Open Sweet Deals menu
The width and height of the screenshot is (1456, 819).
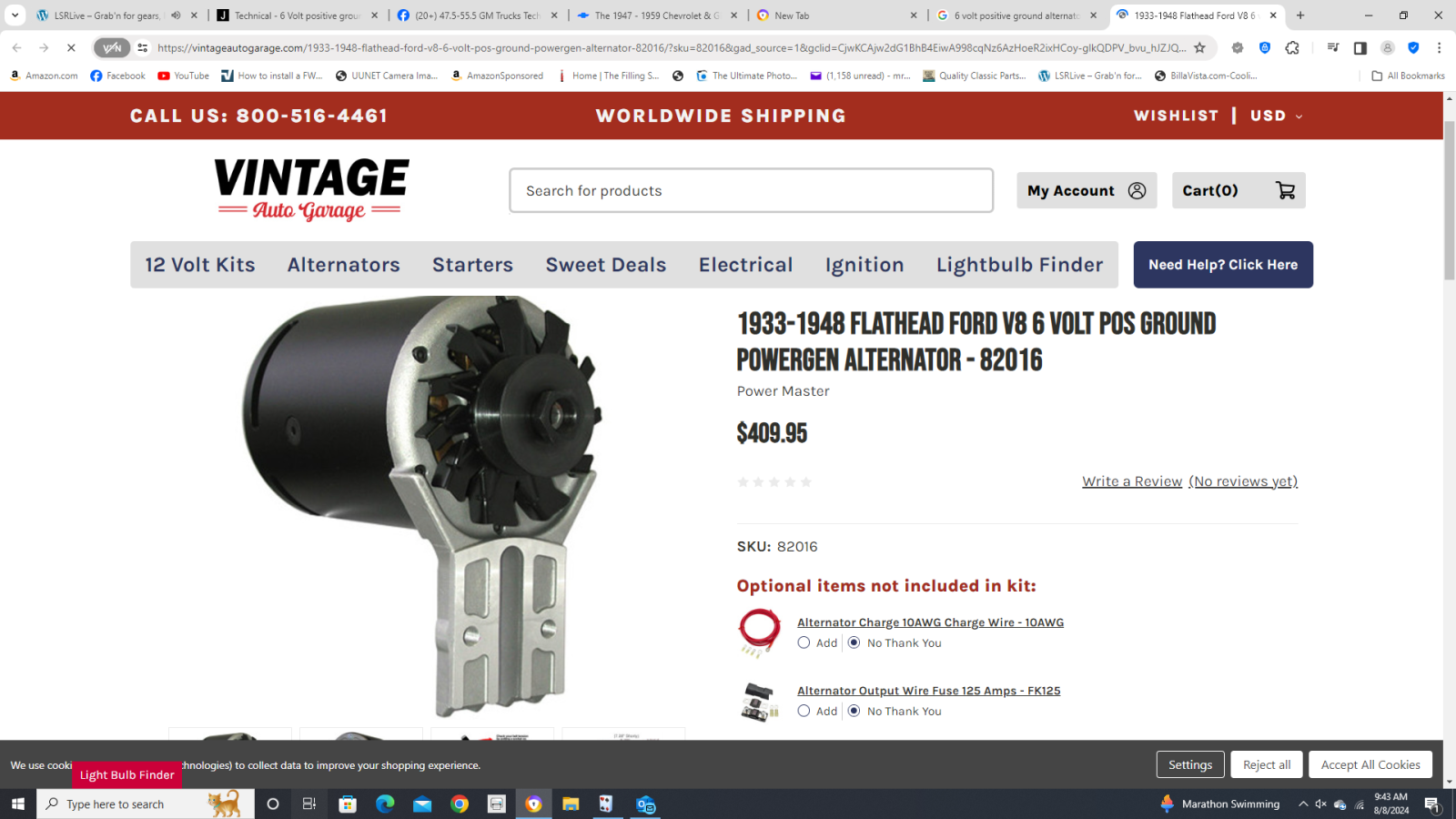[x=606, y=265]
